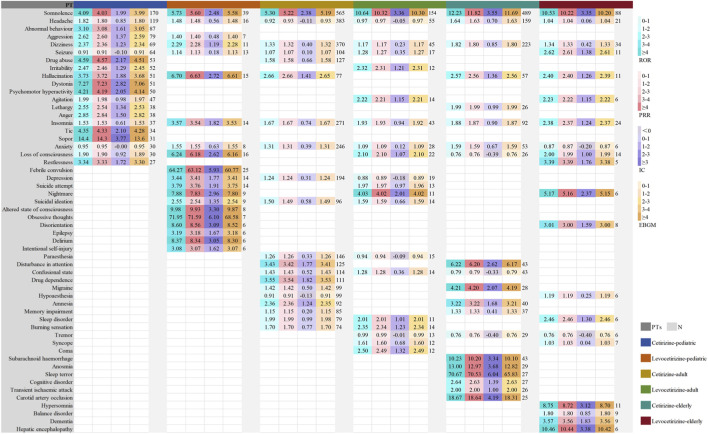Click the dark red Levocetirizine-elderly legend swatch

pos(645,421)
